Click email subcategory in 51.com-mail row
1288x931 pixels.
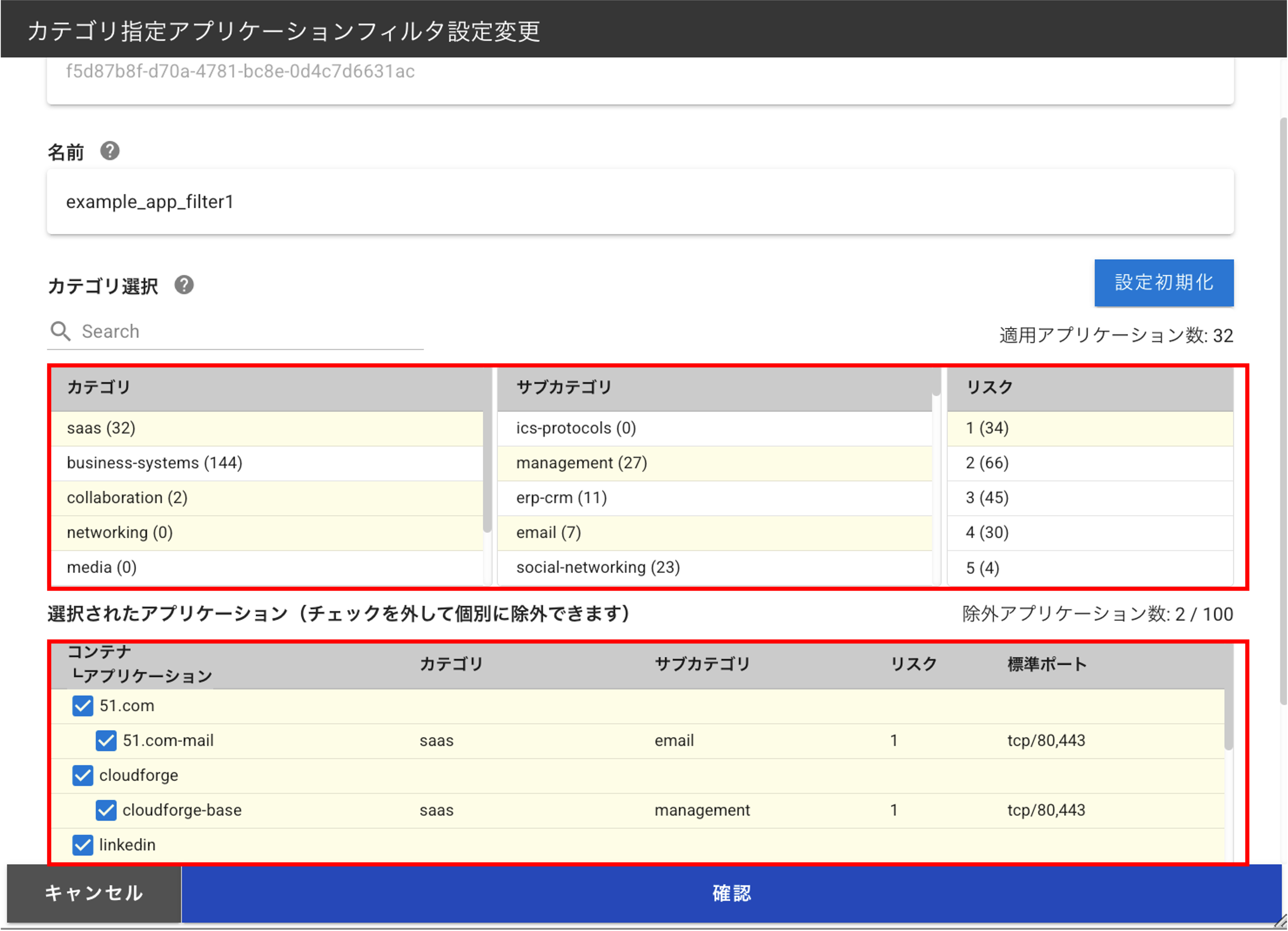coord(674,741)
